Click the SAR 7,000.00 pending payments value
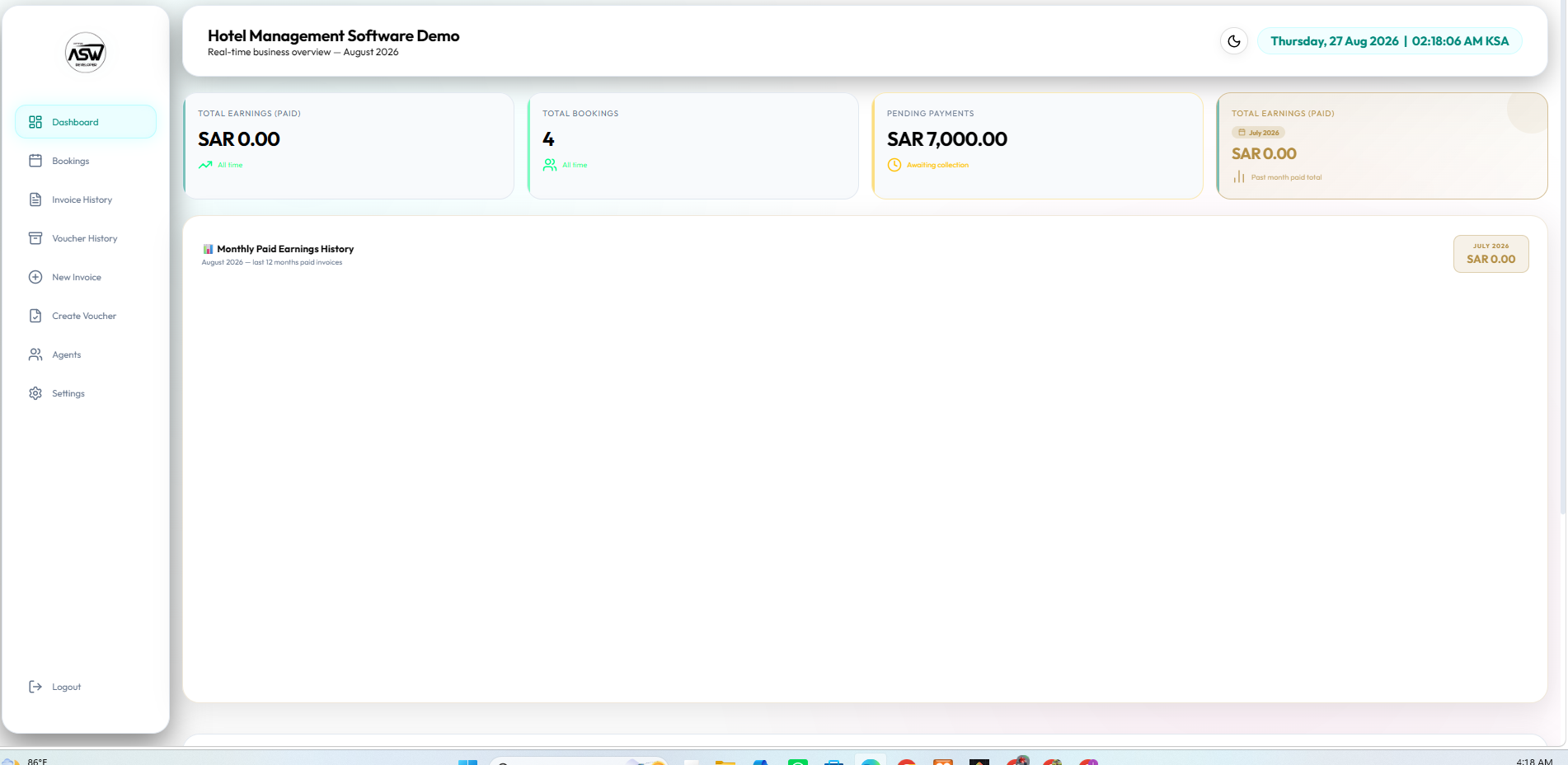The image size is (1568, 765). (x=947, y=139)
